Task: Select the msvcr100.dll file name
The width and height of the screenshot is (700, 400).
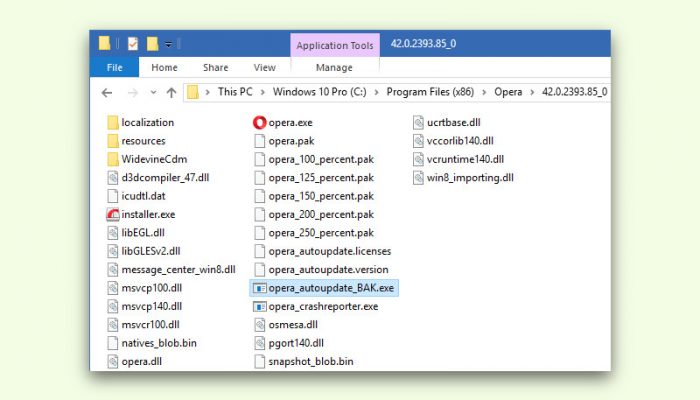Action: (x=150, y=325)
